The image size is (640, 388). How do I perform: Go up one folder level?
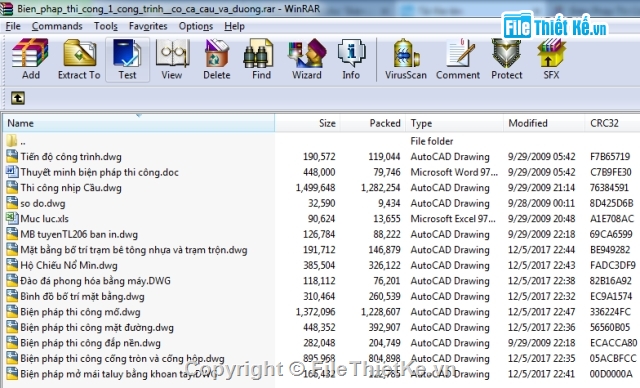pyautogui.click(x=18, y=98)
